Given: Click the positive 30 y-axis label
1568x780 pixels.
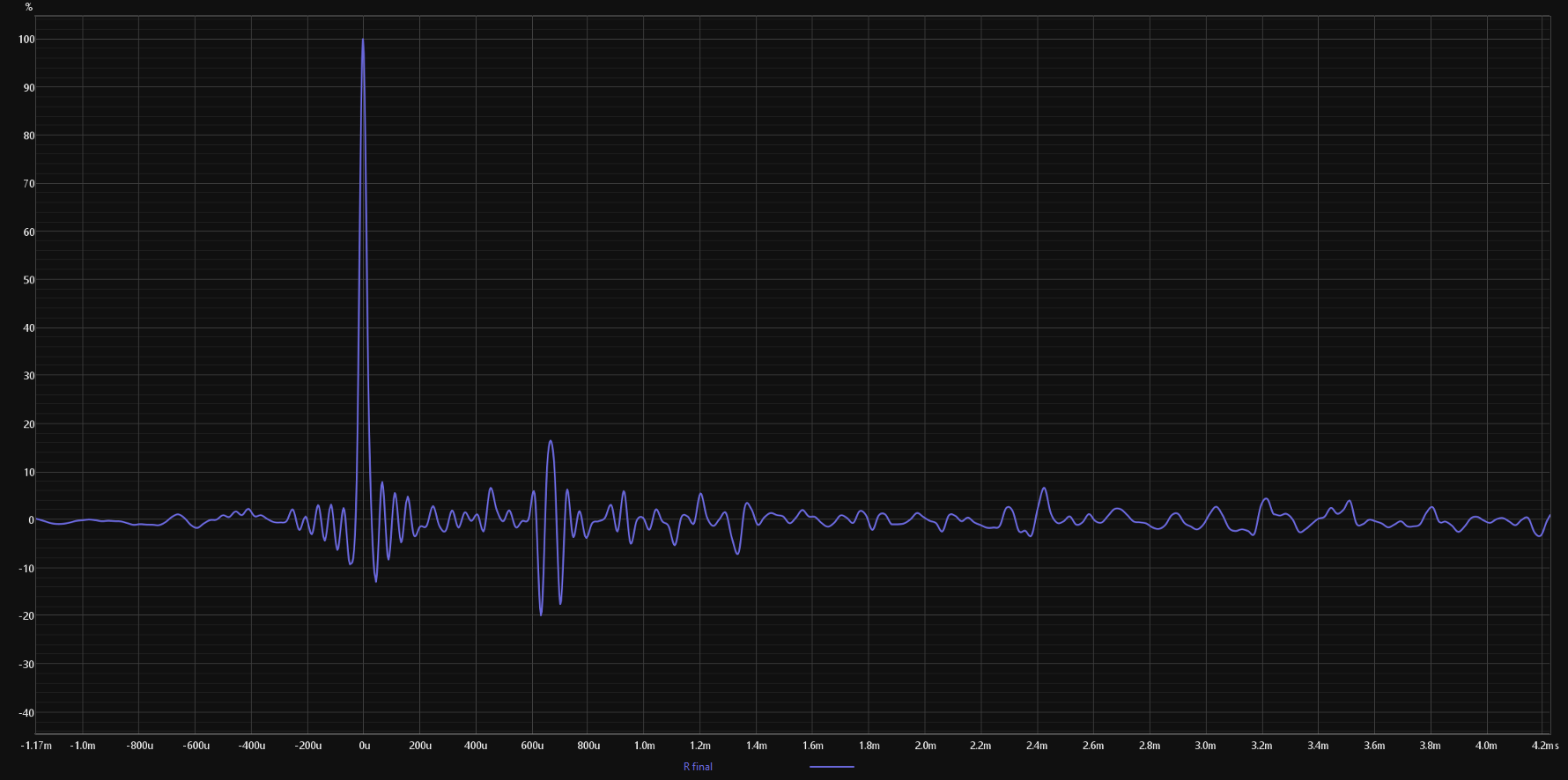Looking at the screenshot, I should point(29,376).
